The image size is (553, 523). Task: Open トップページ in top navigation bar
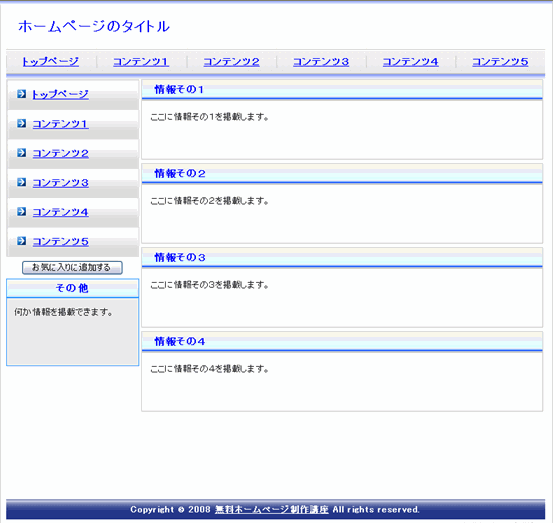(x=50, y=62)
